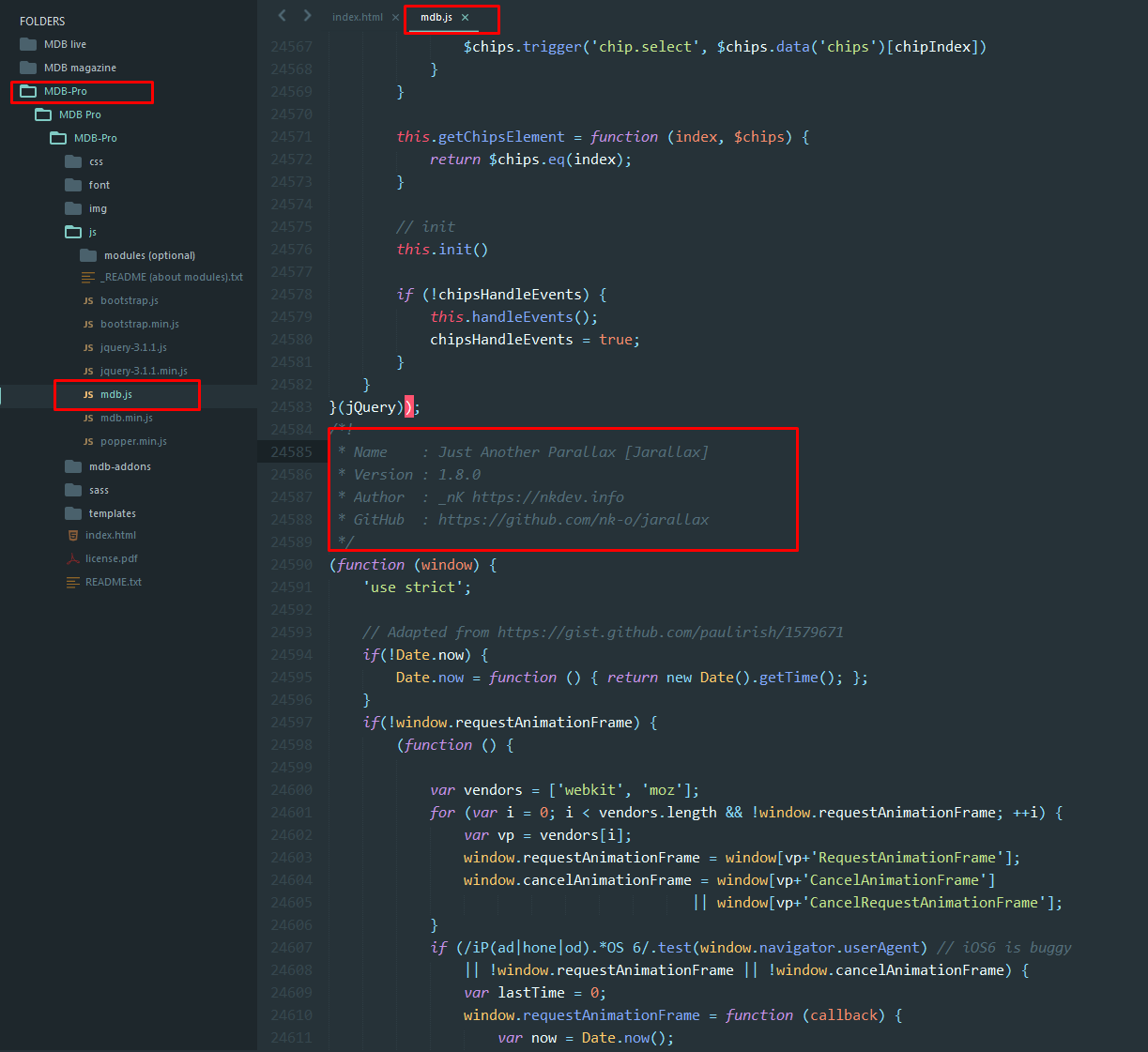1148x1052 pixels.
Task: Open mdb.min.js in the sidebar
Action: point(127,418)
